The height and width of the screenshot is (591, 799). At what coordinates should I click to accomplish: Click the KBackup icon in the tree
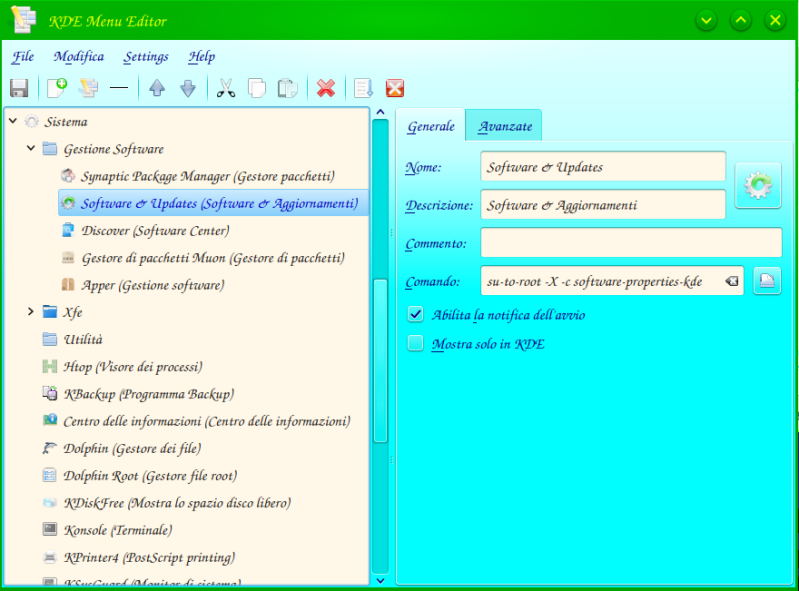point(49,393)
